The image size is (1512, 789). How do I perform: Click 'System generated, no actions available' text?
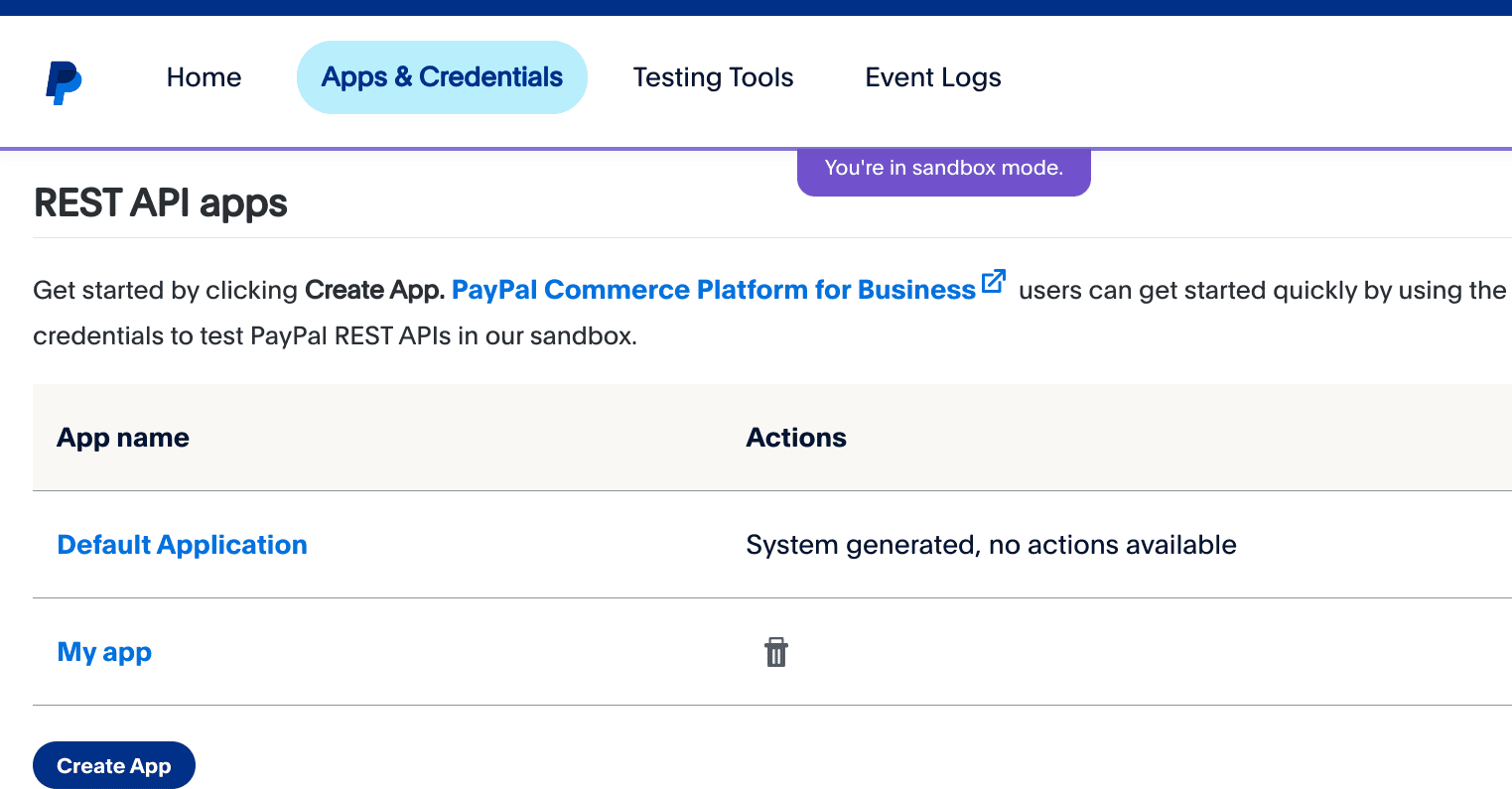point(991,545)
